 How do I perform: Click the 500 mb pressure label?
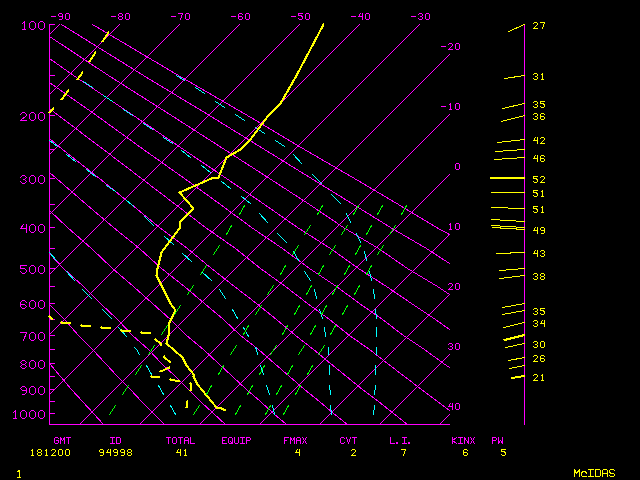34,269
